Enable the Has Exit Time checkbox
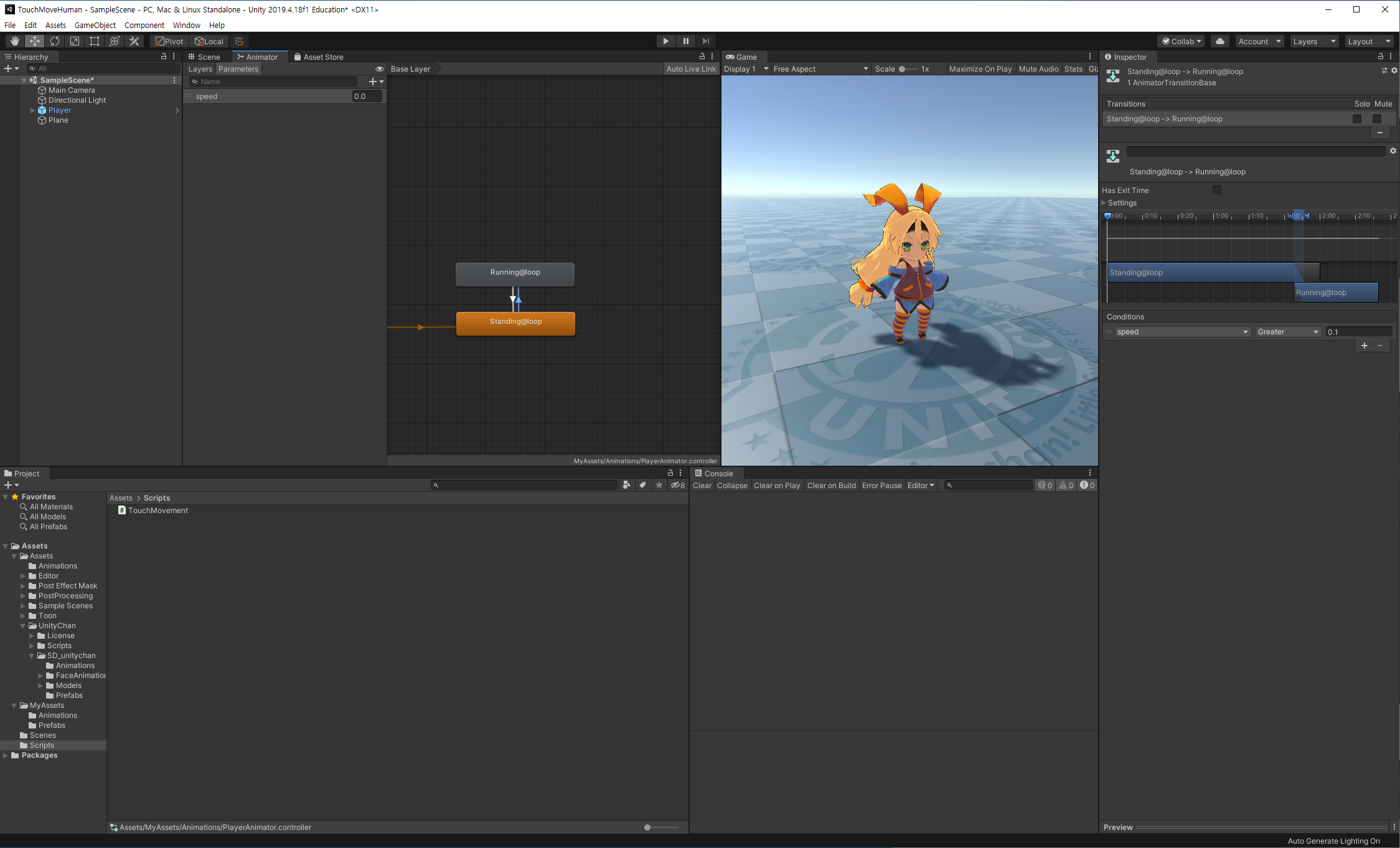 click(1216, 190)
